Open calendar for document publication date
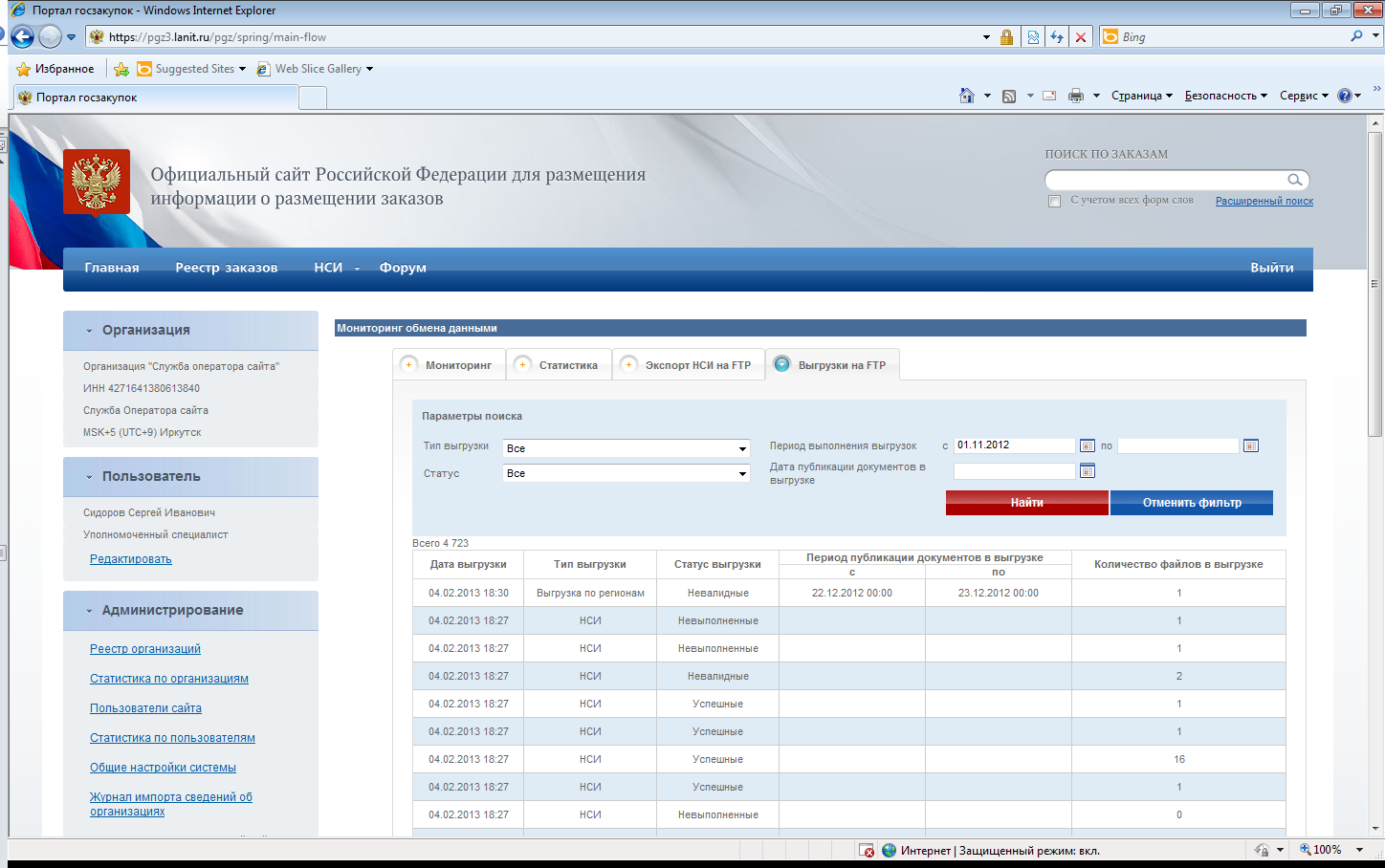Image resolution: width=1385 pixels, height=868 pixels. tap(1087, 470)
